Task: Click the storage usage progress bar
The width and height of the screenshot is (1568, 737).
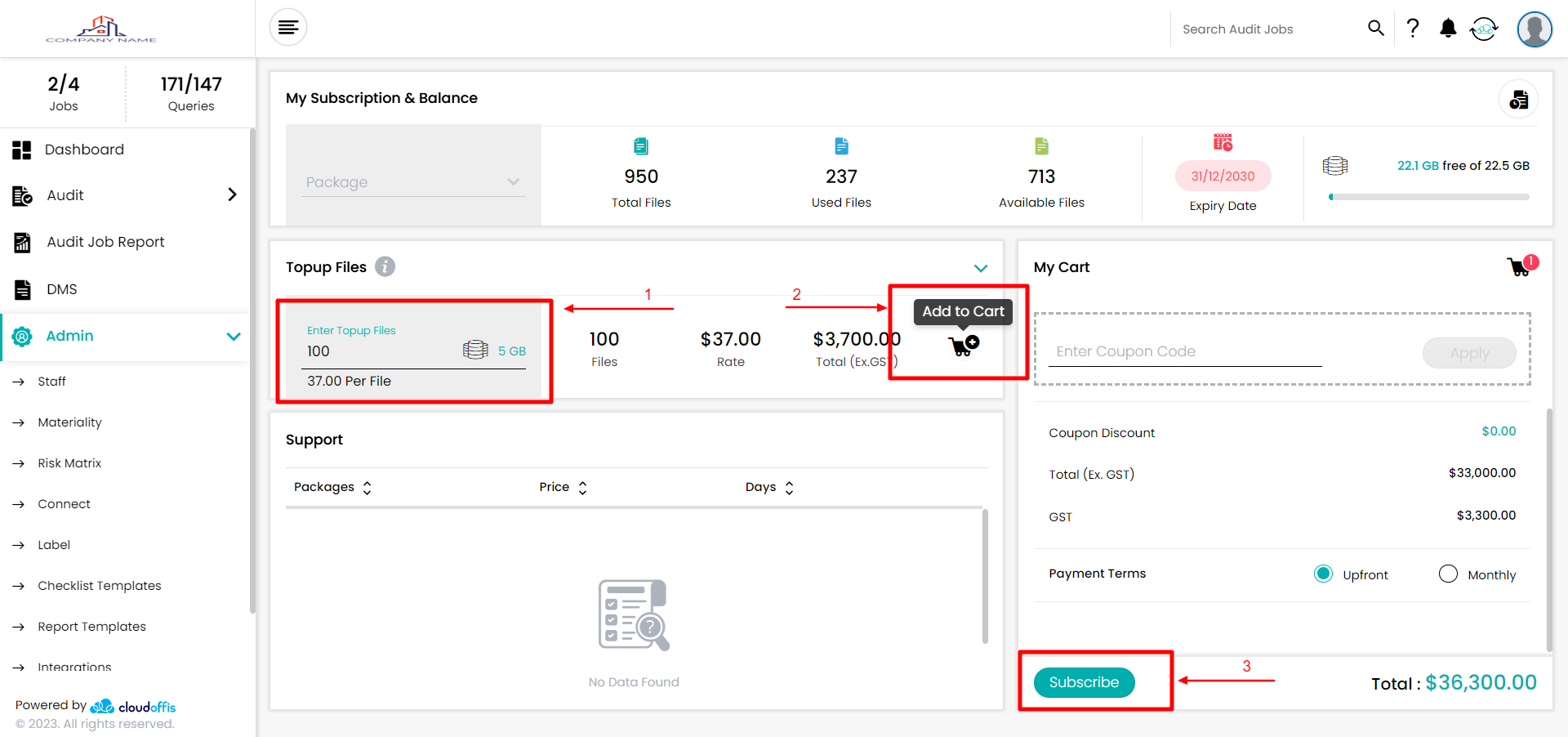Action: [x=1429, y=197]
